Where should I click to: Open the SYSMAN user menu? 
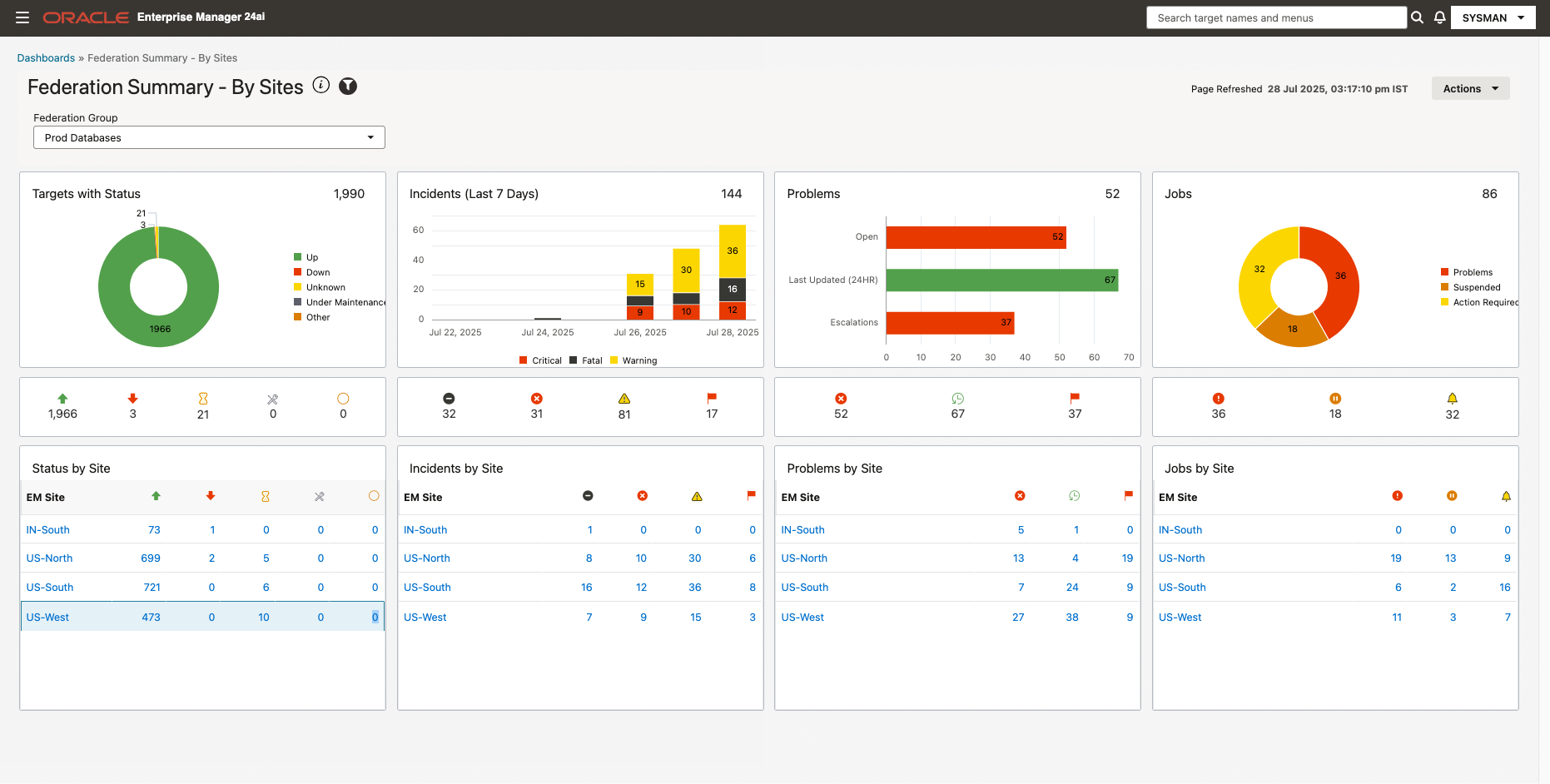(x=1493, y=17)
